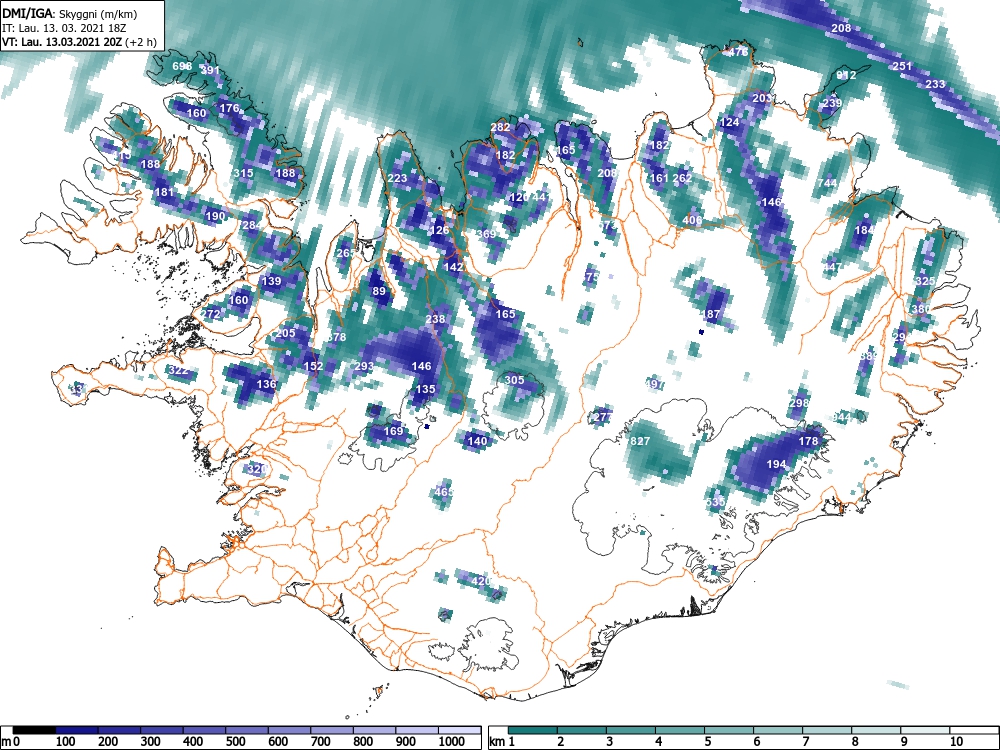This screenshot has width=1000, height=750.
Task: Click the visibility value 827 on the map
Action: coord(640,441)
